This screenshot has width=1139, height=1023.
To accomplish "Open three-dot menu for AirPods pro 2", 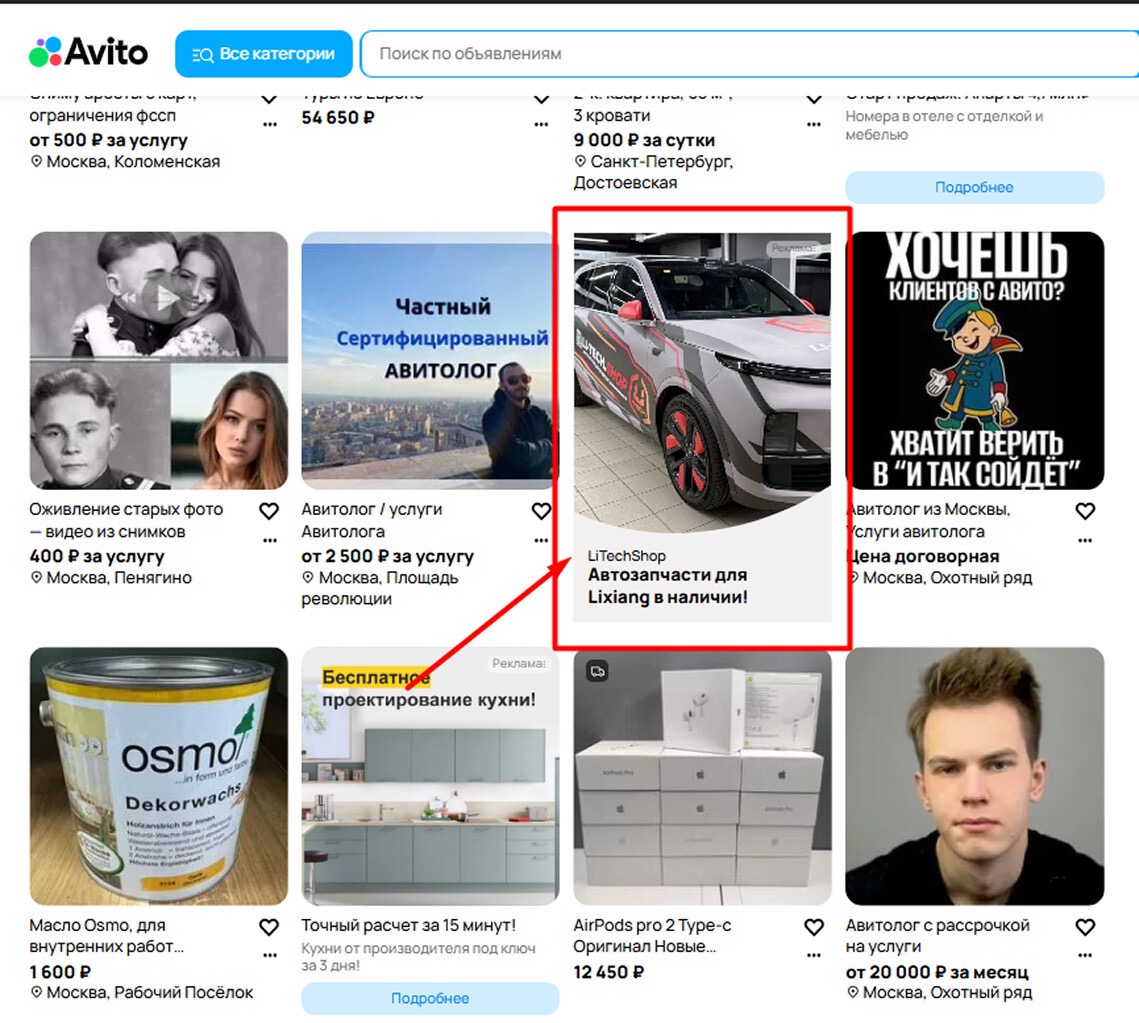I will click(813, 956).
